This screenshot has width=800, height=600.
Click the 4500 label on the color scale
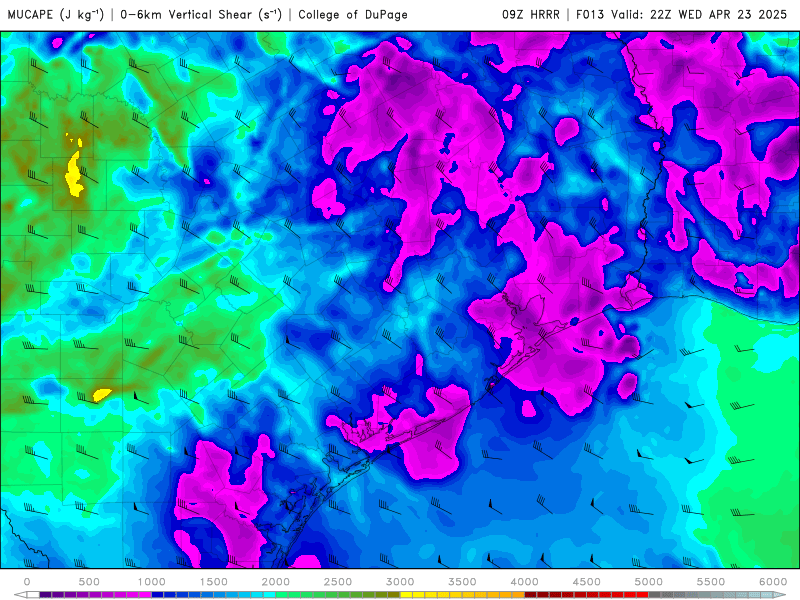587,582
